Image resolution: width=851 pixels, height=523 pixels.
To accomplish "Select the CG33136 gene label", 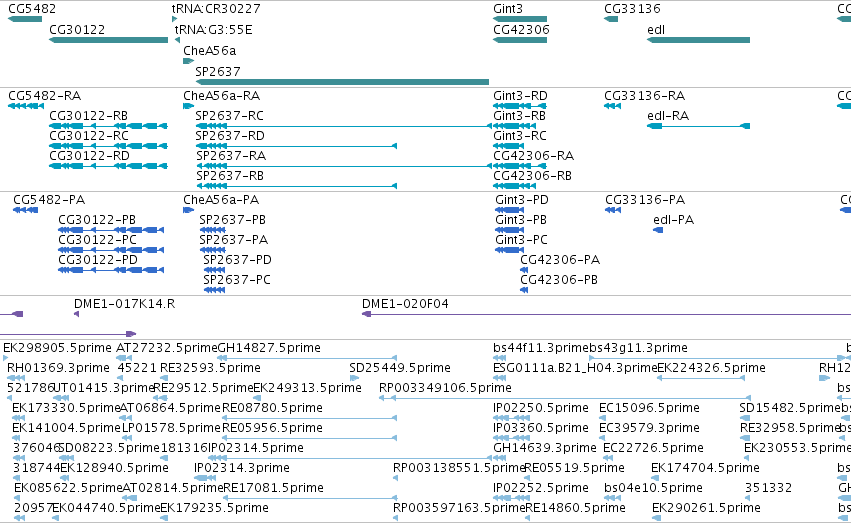I will [632, 9].
